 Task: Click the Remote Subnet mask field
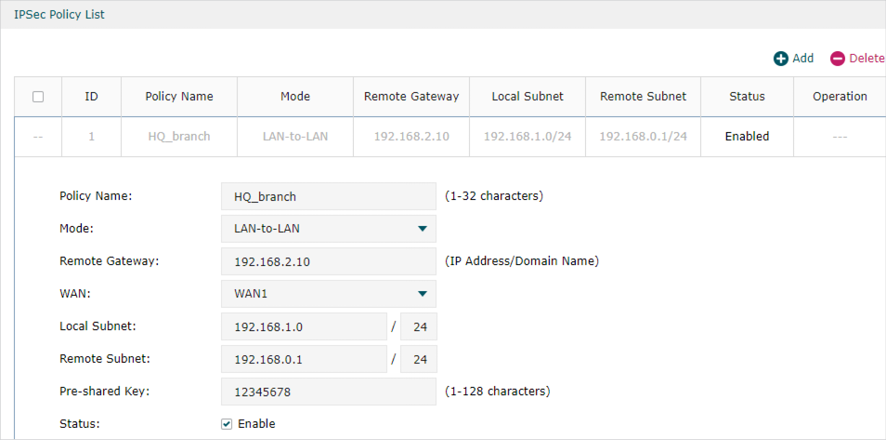[x=419, y=359]
